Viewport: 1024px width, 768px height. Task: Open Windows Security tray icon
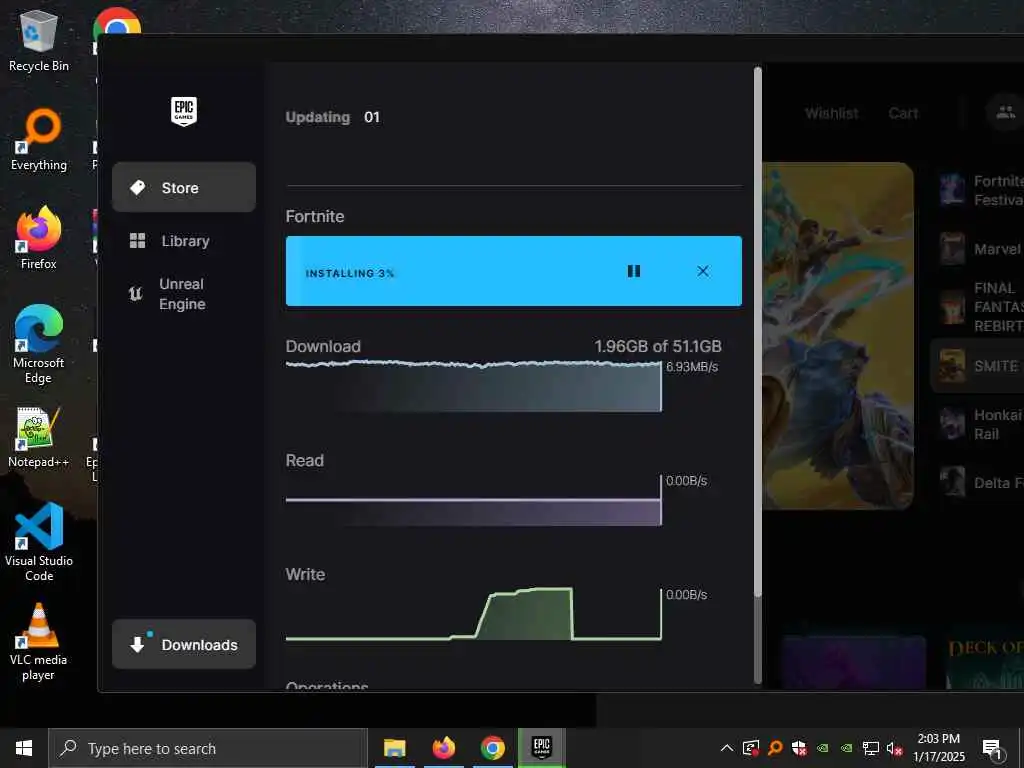pyautogui.click(x=799, y=748)
